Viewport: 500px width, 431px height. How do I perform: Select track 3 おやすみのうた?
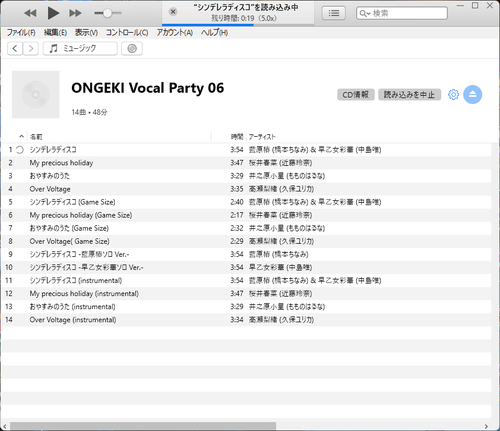247,176
